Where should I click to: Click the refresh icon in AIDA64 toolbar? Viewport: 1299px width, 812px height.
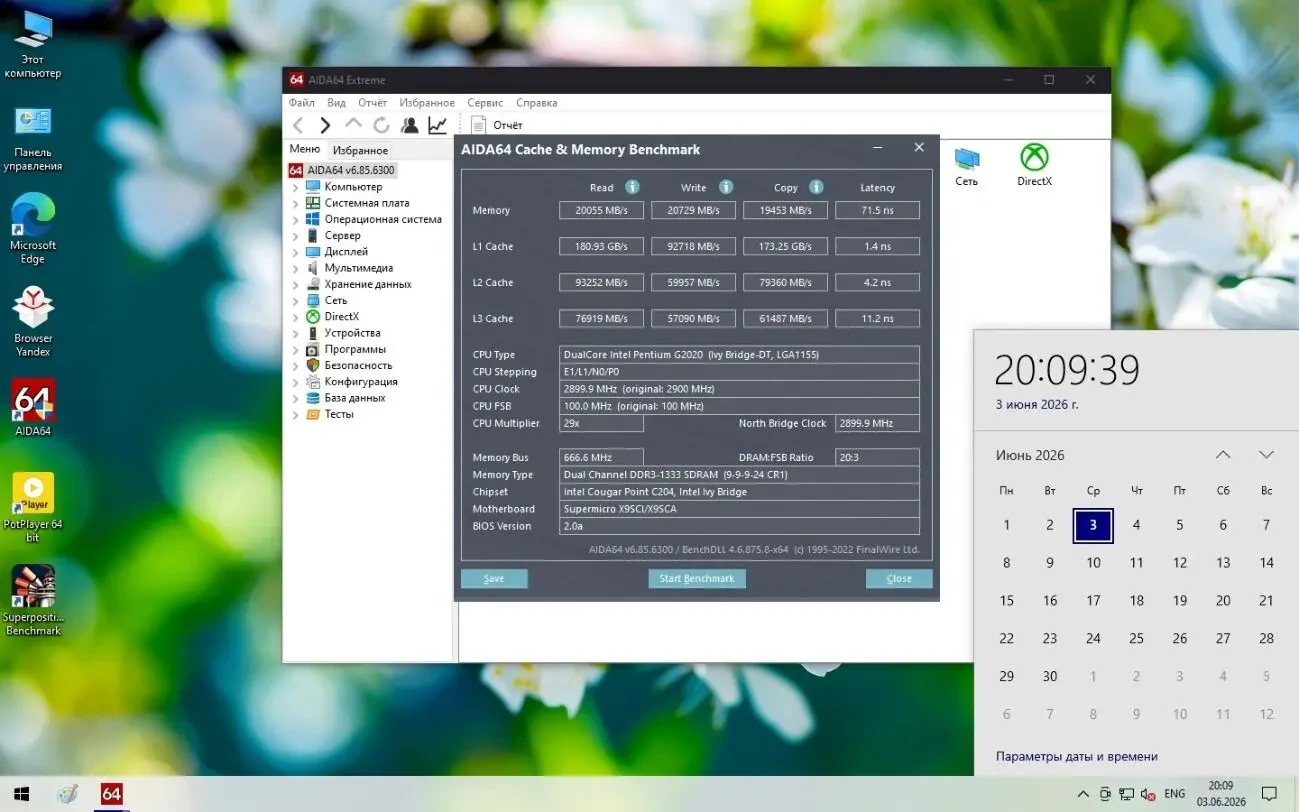(381, 125)
